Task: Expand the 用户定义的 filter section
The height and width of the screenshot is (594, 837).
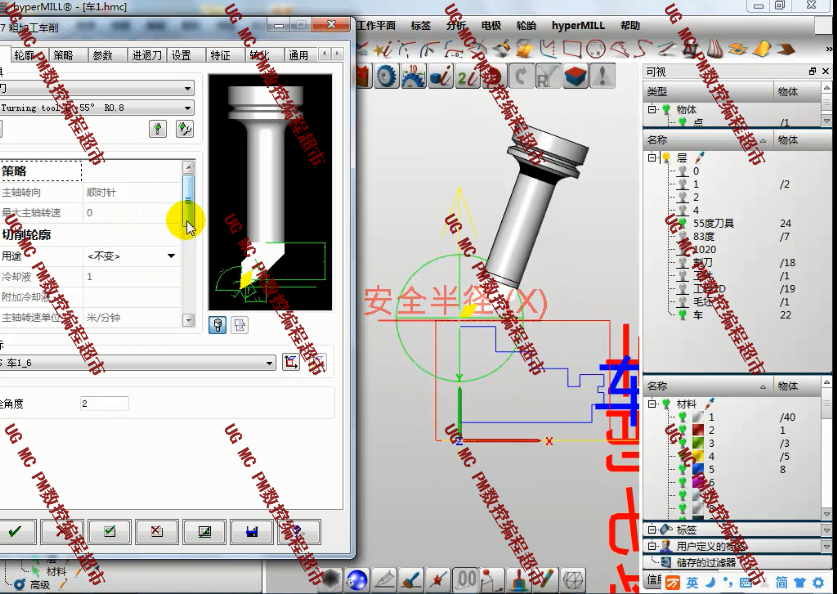Action: click(652, 546)
